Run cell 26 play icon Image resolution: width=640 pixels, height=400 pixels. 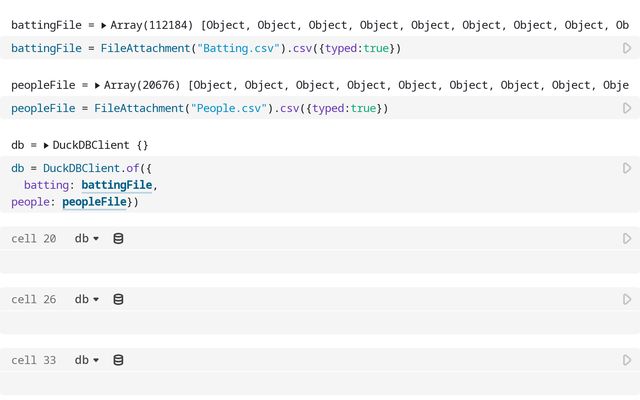click(627, 299)
